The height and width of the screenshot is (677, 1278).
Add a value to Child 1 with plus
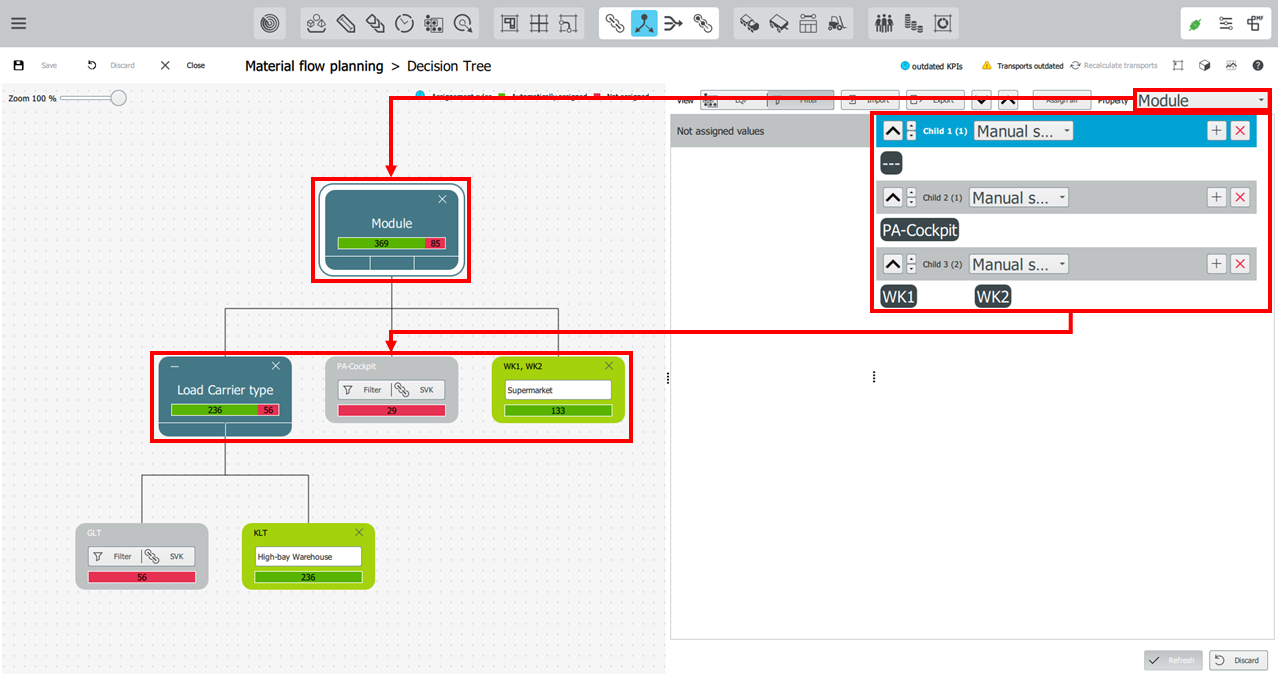tap(1216, 131)
